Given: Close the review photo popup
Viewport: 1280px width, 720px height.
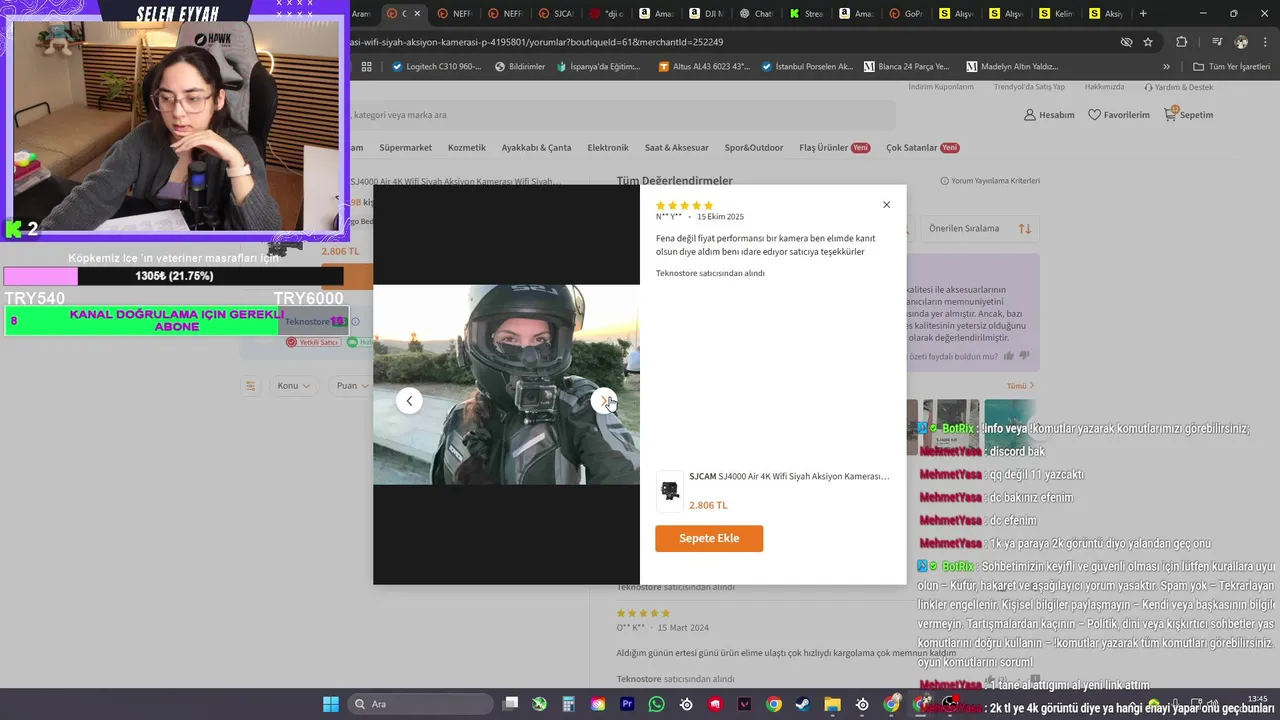Looking at the screenshot, I should click(886, 205).
